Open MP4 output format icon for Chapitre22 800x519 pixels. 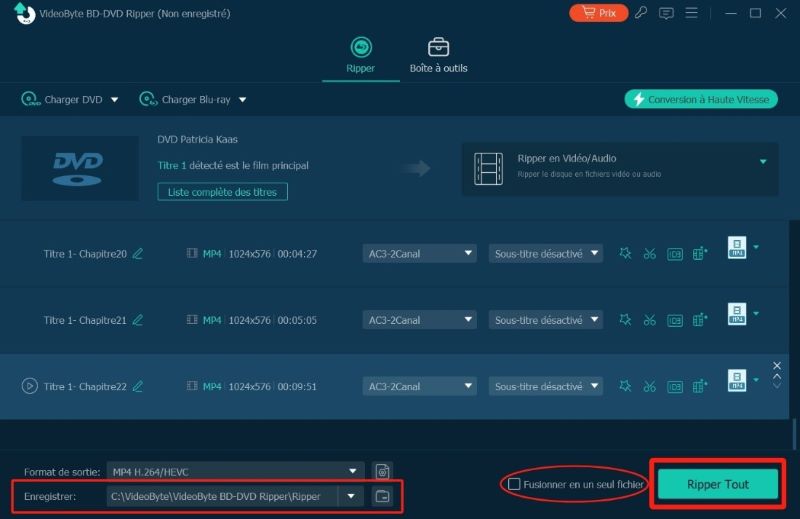[737, 380]
